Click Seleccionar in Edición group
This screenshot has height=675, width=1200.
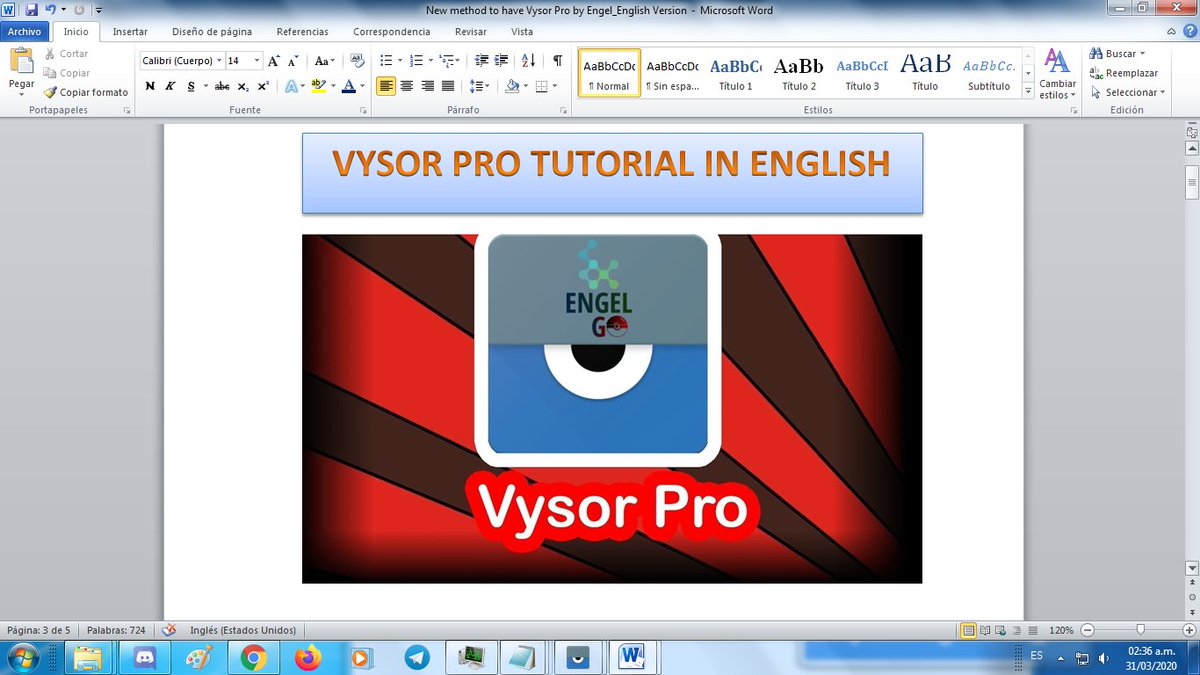[x=1128, y=92]
